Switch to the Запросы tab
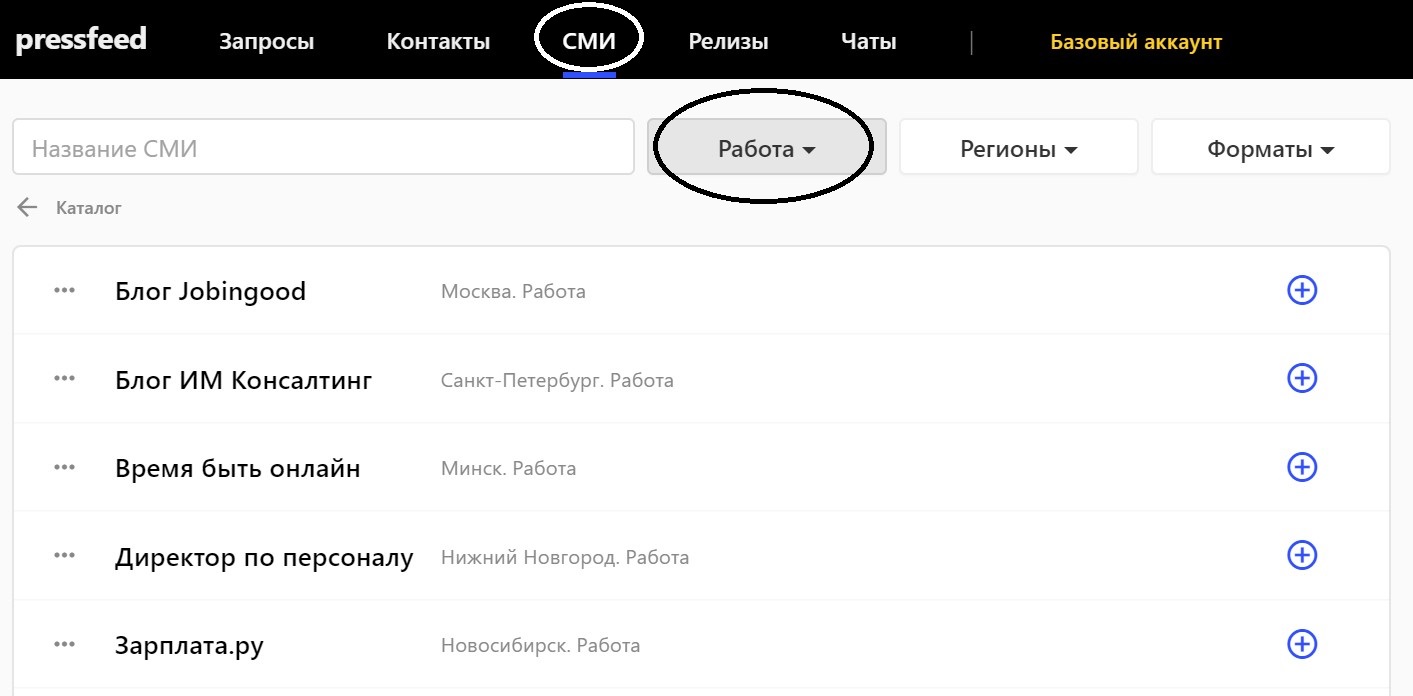The height and width of the screenshot is (696, 1413). (x=266, y=42)
